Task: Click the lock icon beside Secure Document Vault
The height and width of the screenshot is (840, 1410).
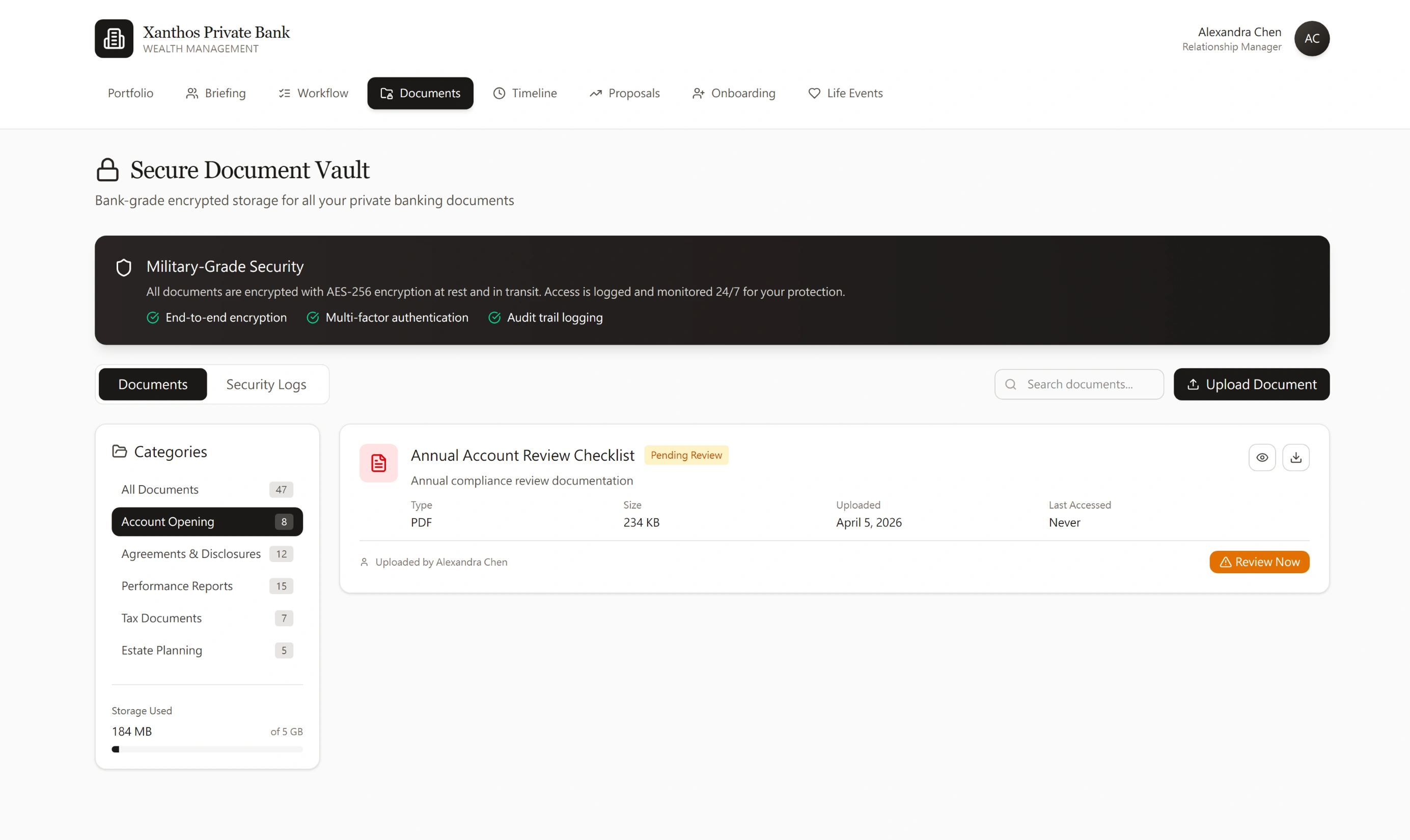Action: tap(107, 170)
